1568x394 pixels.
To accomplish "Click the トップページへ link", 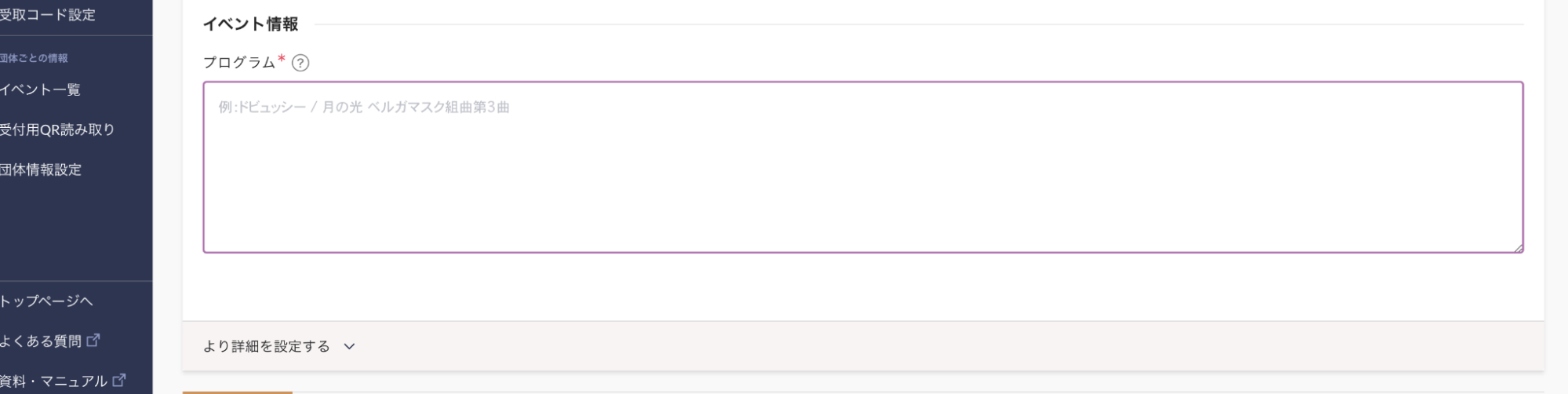I will (46, 301).
